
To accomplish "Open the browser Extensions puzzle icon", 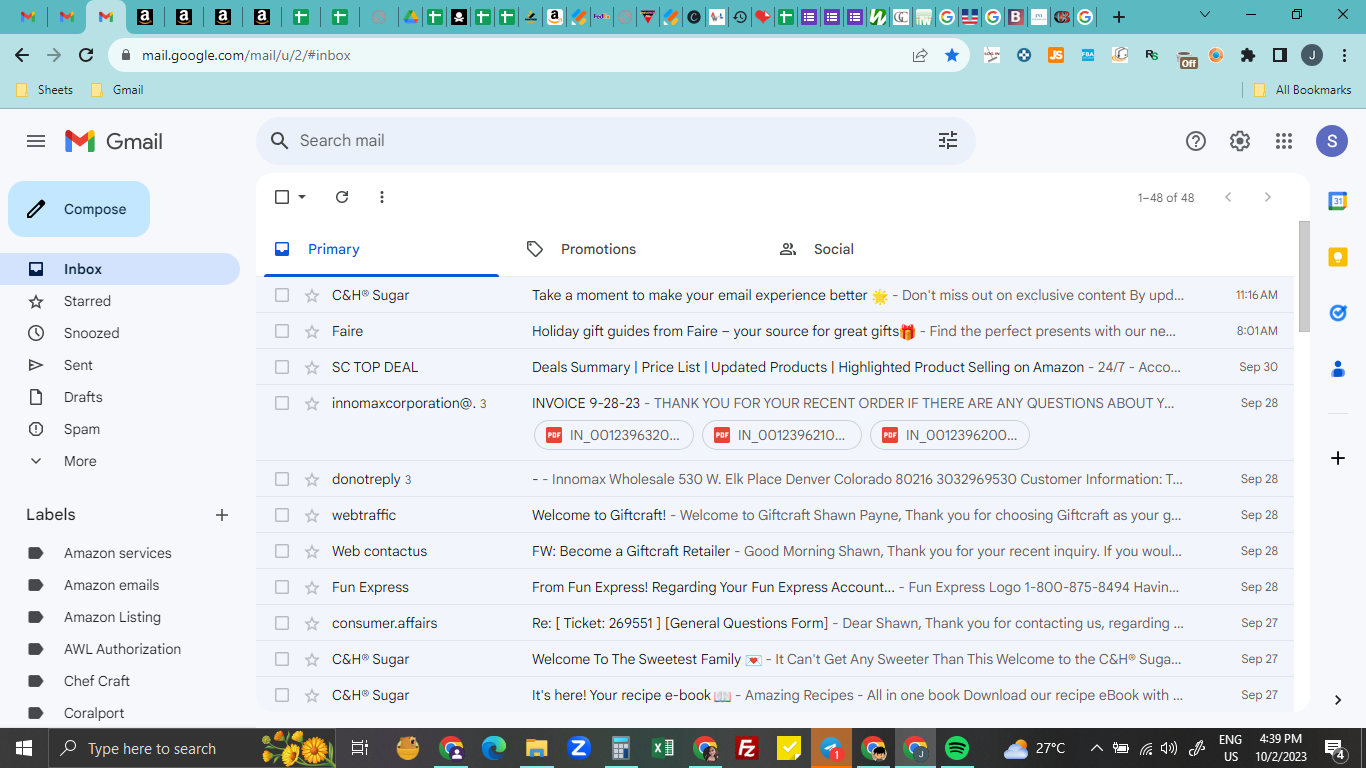I will click(x=1248, y=55).
